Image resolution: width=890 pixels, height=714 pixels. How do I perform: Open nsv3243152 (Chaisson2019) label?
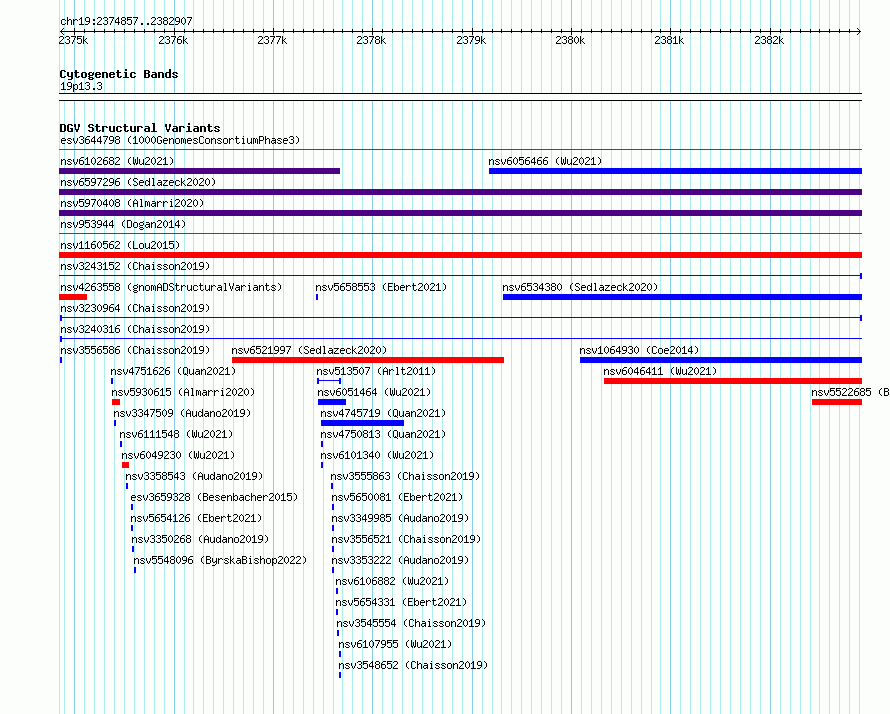pos(135,266)
